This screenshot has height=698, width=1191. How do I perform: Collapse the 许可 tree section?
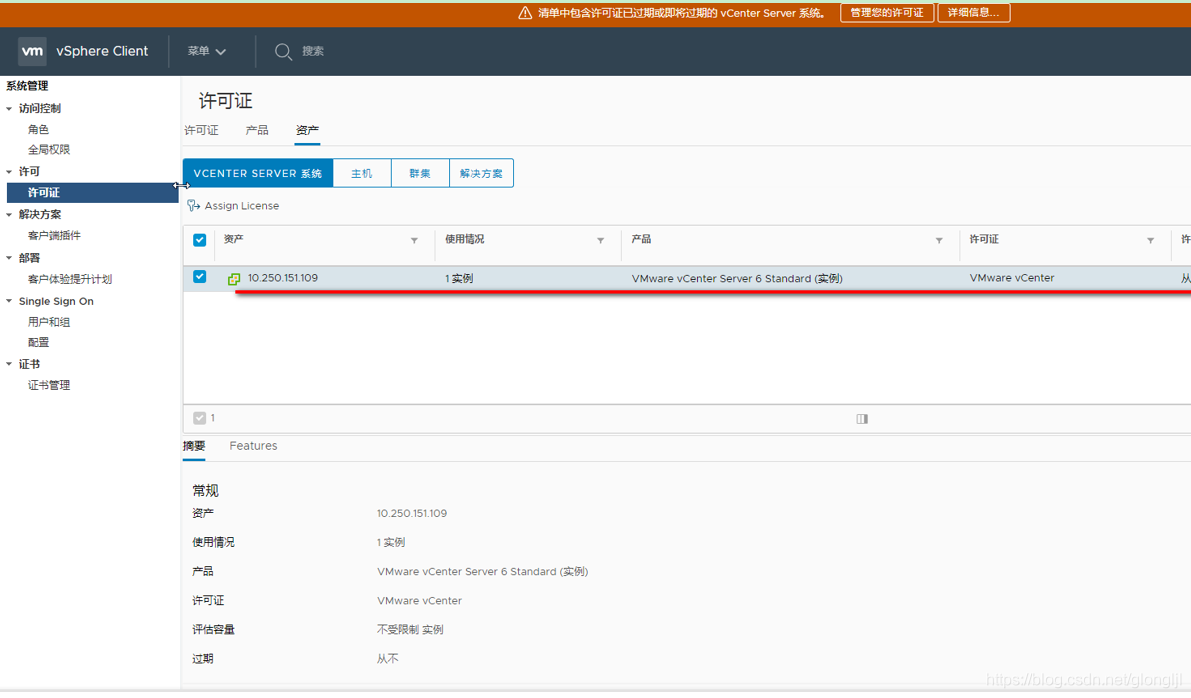click(9, 172)
